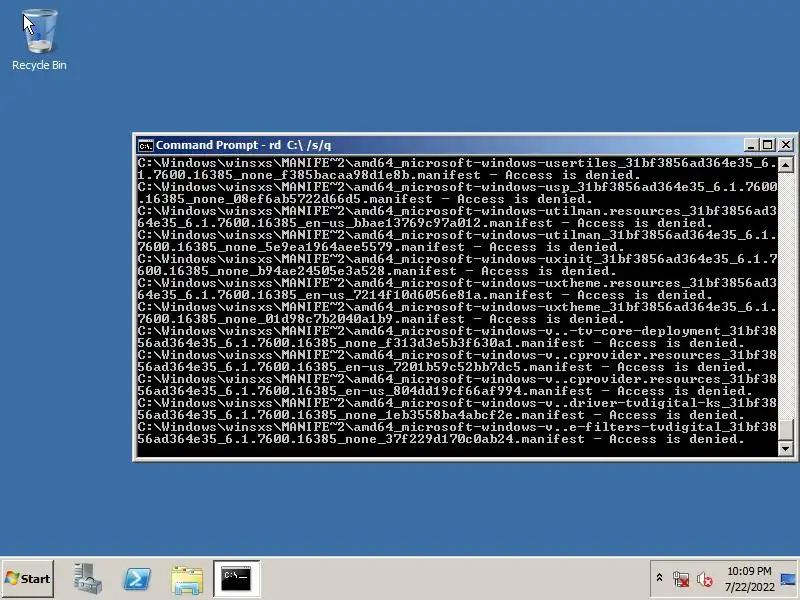Screen dimensions: 800x600
Task: Open the Command Prompt system menu icon
Action: (x=145, y=145)
